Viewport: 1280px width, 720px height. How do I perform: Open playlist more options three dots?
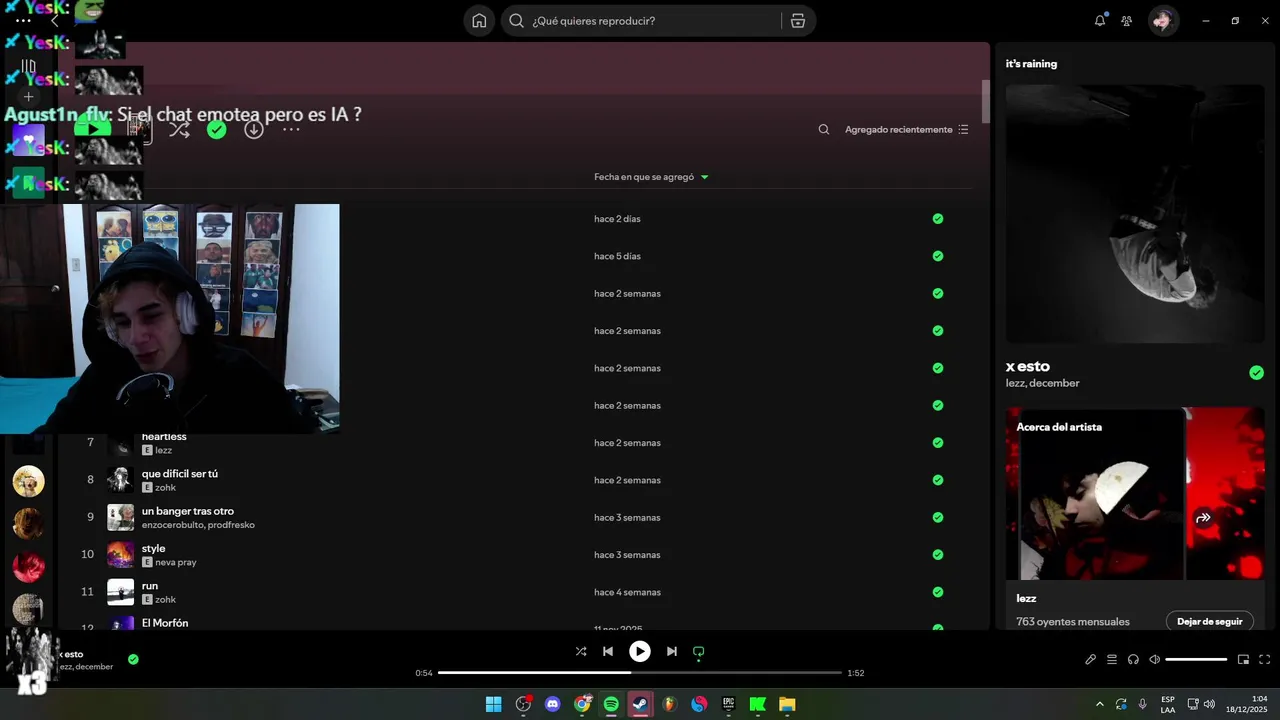tap(291, 129)
